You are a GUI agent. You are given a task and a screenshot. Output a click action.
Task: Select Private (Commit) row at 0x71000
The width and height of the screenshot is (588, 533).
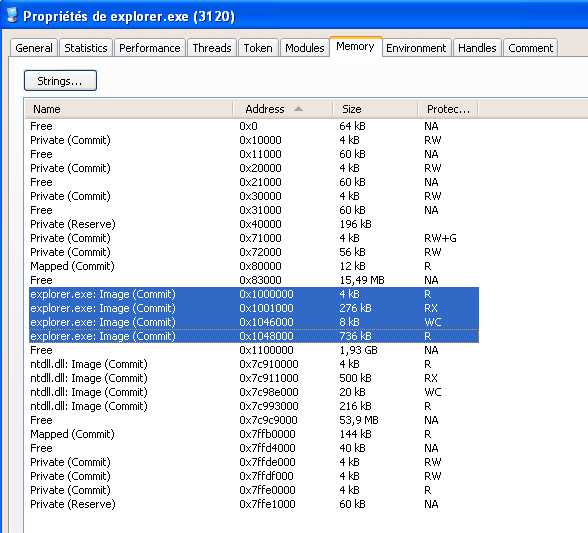pos(254,238)
